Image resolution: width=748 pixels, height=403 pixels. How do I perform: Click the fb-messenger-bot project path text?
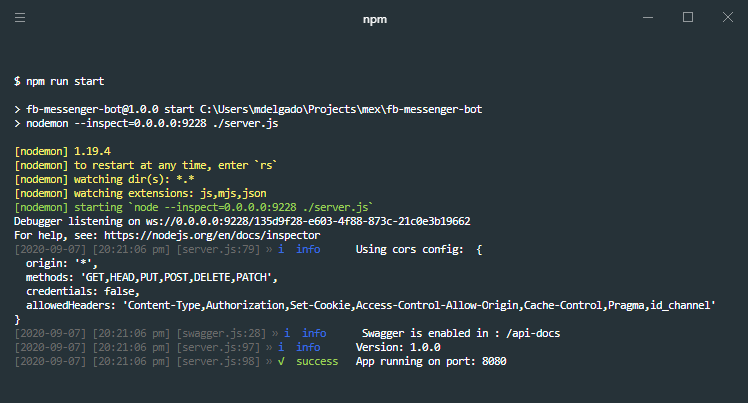click(x=341, y=109)
